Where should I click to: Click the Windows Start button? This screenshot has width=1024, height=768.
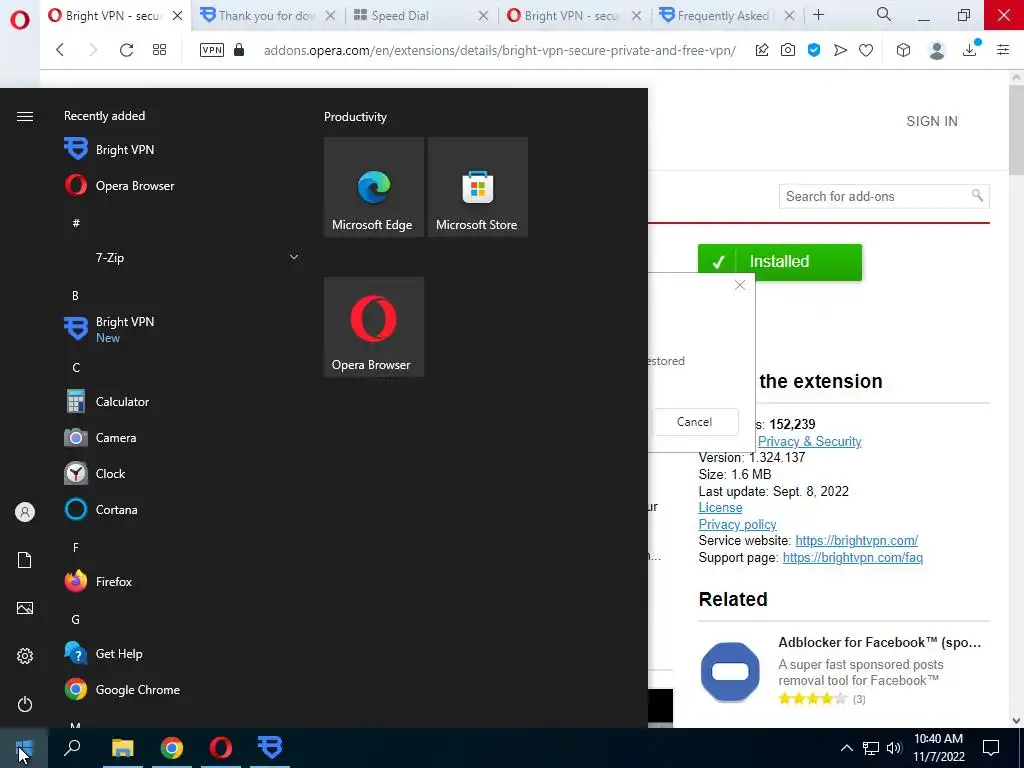(x=24, y=748)
